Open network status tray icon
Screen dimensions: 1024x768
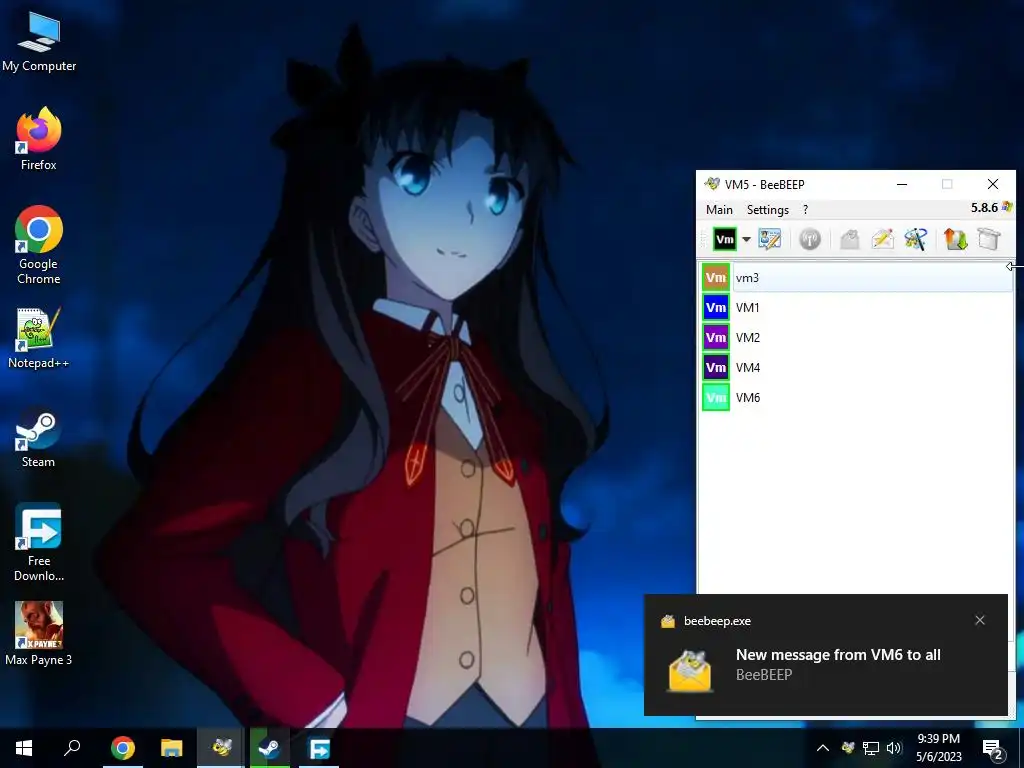(x=871, y=748)
